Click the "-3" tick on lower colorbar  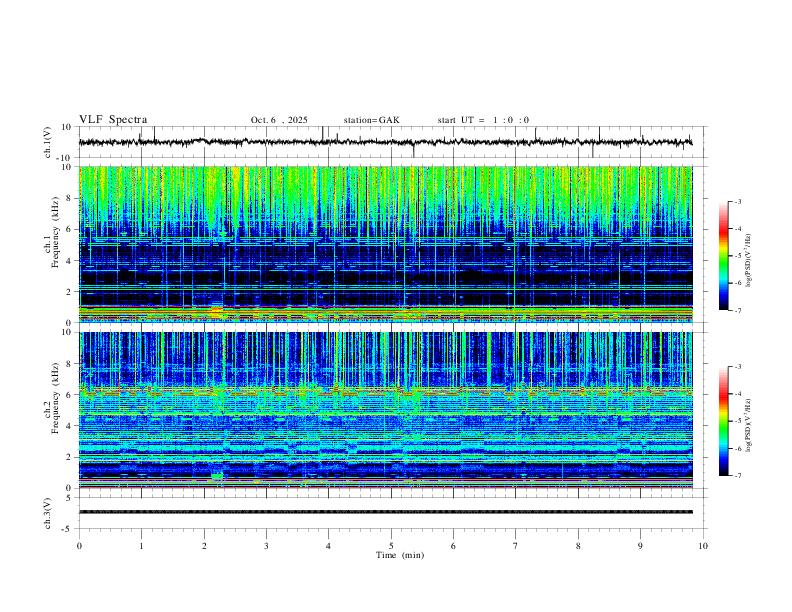coord(737,367)
